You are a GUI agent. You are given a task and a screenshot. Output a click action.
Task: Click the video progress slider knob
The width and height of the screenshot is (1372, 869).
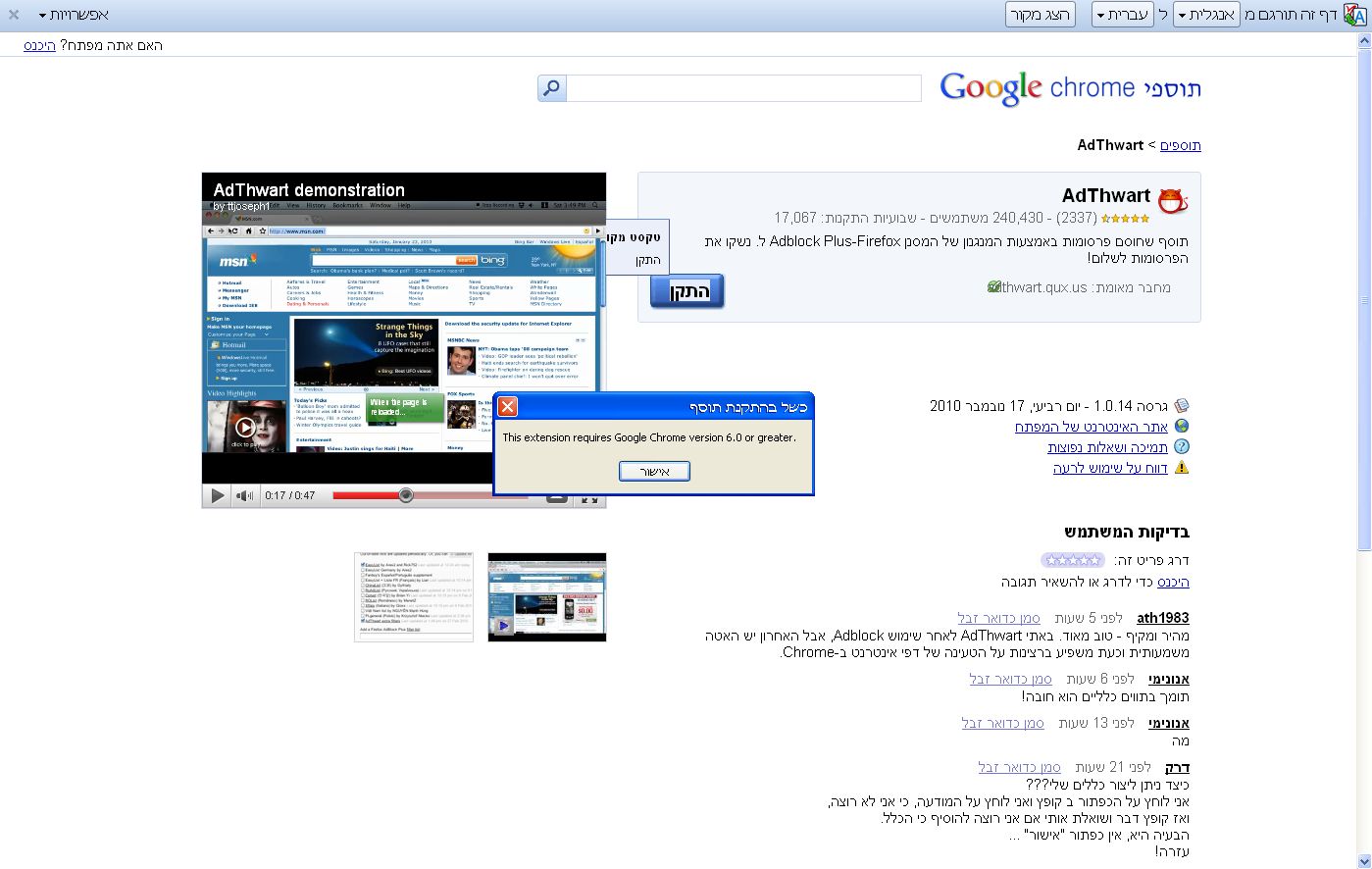pos(405,495)
